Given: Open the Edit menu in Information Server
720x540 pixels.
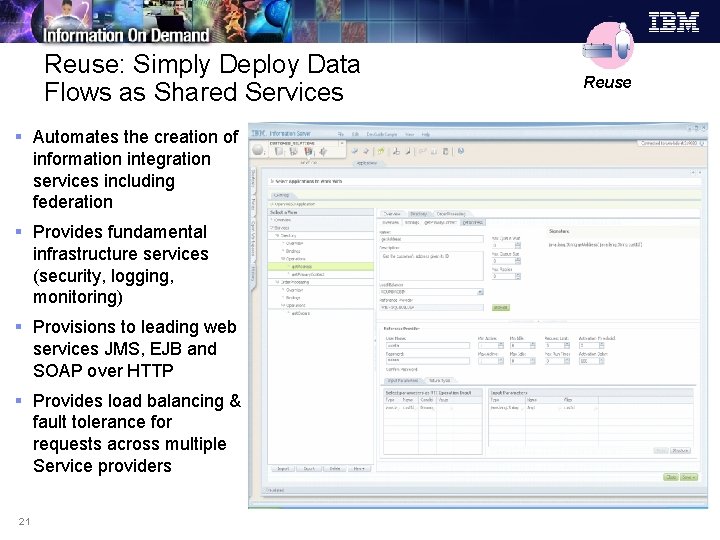Looking at the screenshot, I should point(355,134).
